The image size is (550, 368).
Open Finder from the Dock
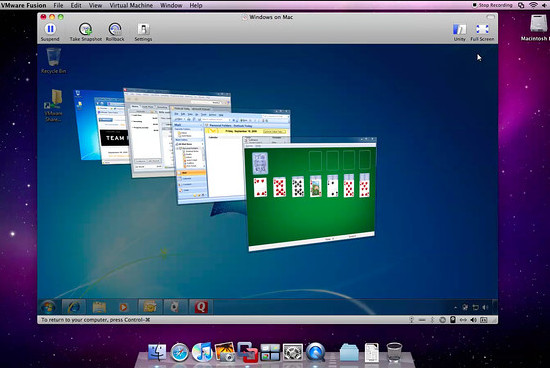pyautogui.click(x=157, y=352)
